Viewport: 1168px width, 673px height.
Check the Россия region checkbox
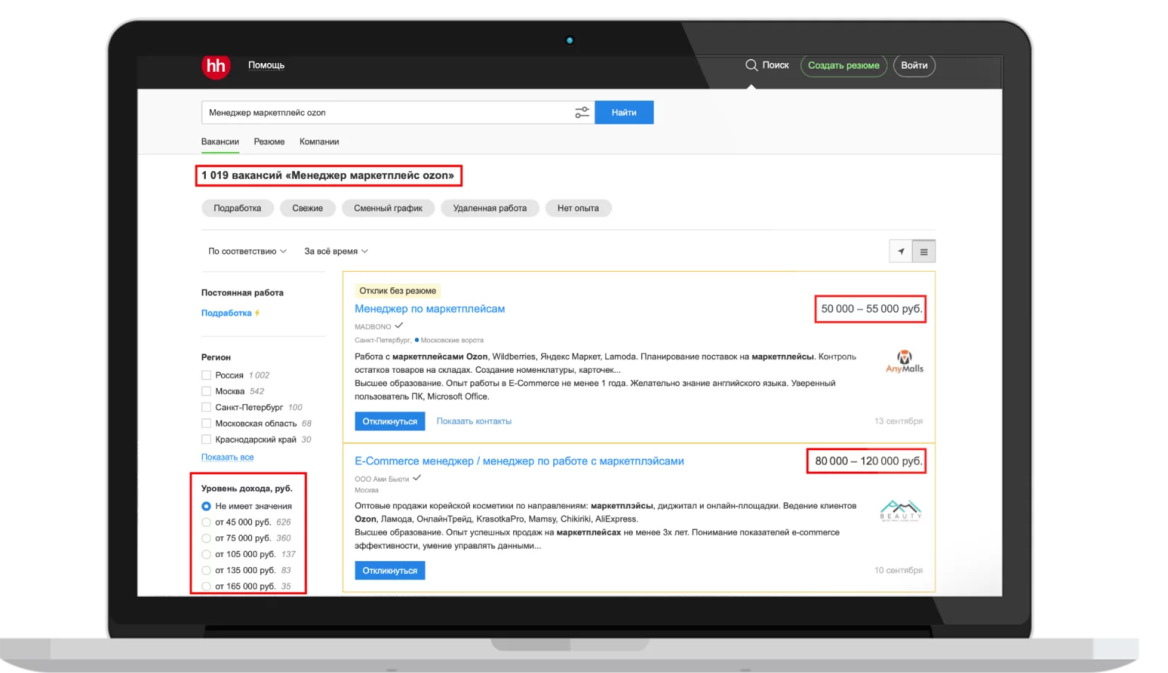[206, 375]
